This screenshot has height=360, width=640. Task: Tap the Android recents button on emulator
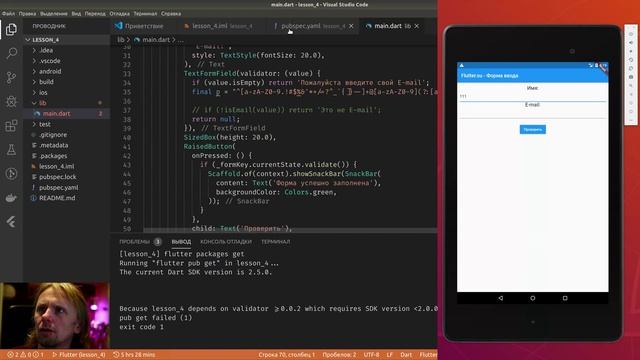[565, 298]
